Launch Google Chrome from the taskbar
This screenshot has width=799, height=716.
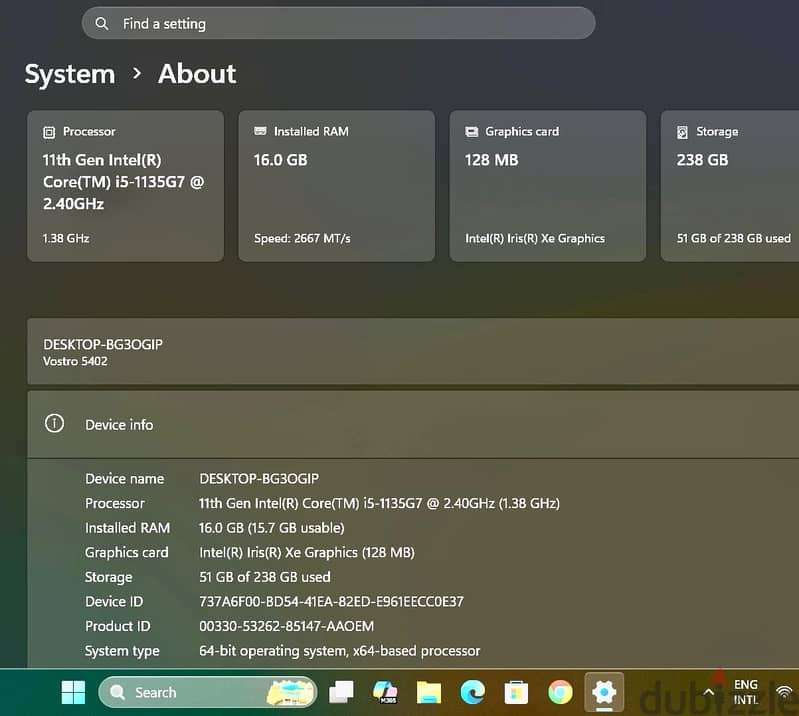(x=561, y=693)
